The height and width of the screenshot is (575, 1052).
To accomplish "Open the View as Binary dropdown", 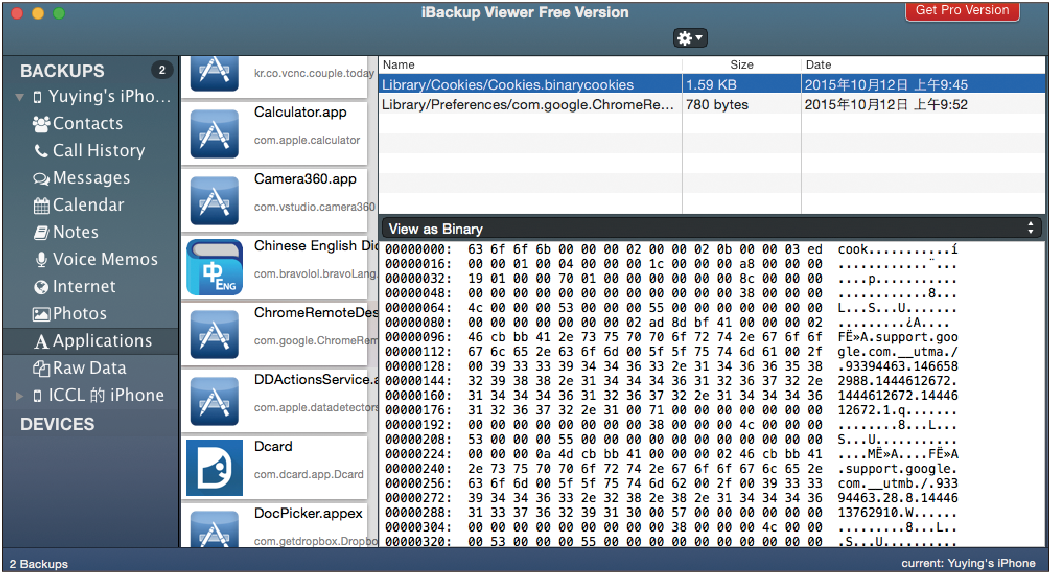I will tap(711, 229).
